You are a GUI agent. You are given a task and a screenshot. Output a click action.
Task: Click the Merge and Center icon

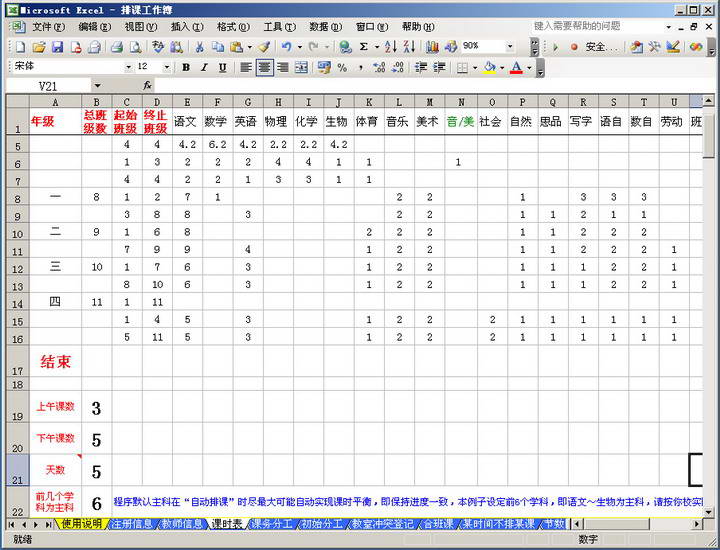pos(301,67)
